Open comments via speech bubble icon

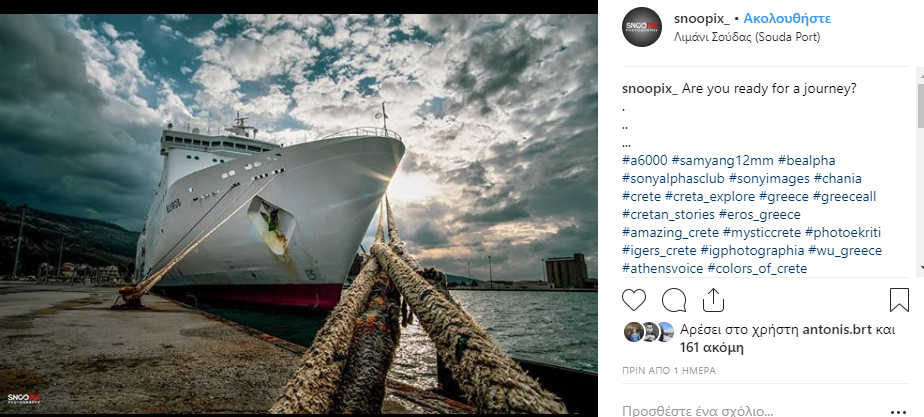[674, 300]
